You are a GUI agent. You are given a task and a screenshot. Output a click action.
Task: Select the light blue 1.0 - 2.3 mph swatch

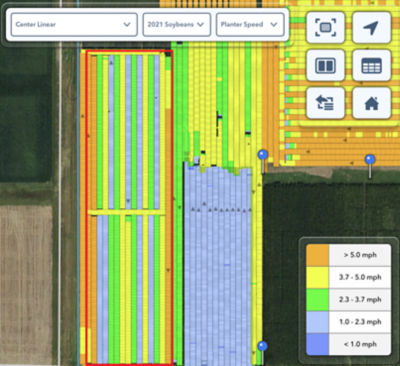317,322
